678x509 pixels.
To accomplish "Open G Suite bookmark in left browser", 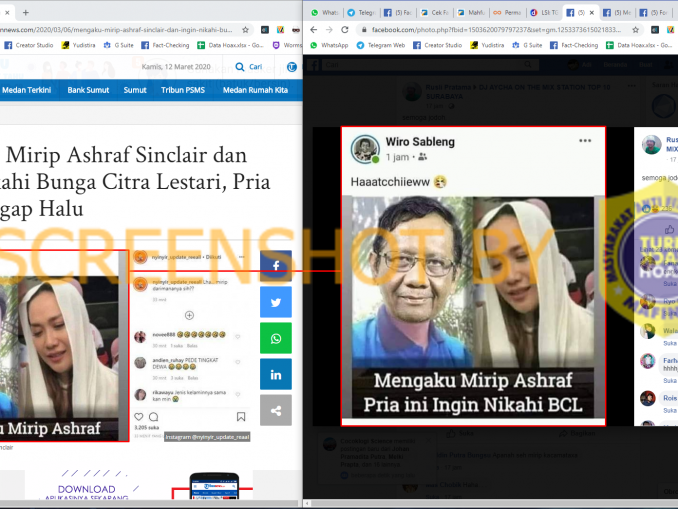I will 118,45.
